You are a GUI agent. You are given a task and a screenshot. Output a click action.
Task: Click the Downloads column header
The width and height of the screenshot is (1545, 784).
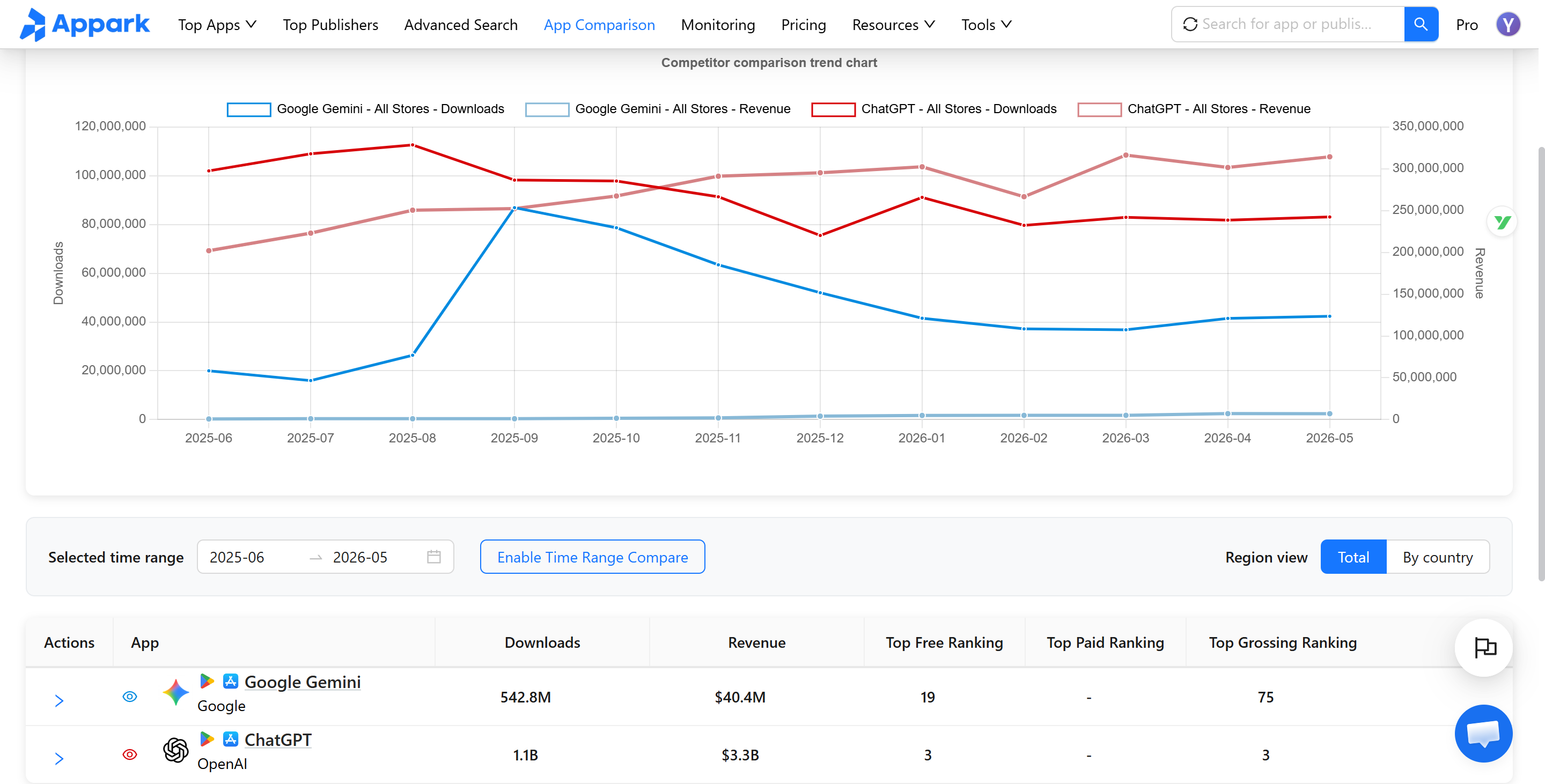point(542,642)
